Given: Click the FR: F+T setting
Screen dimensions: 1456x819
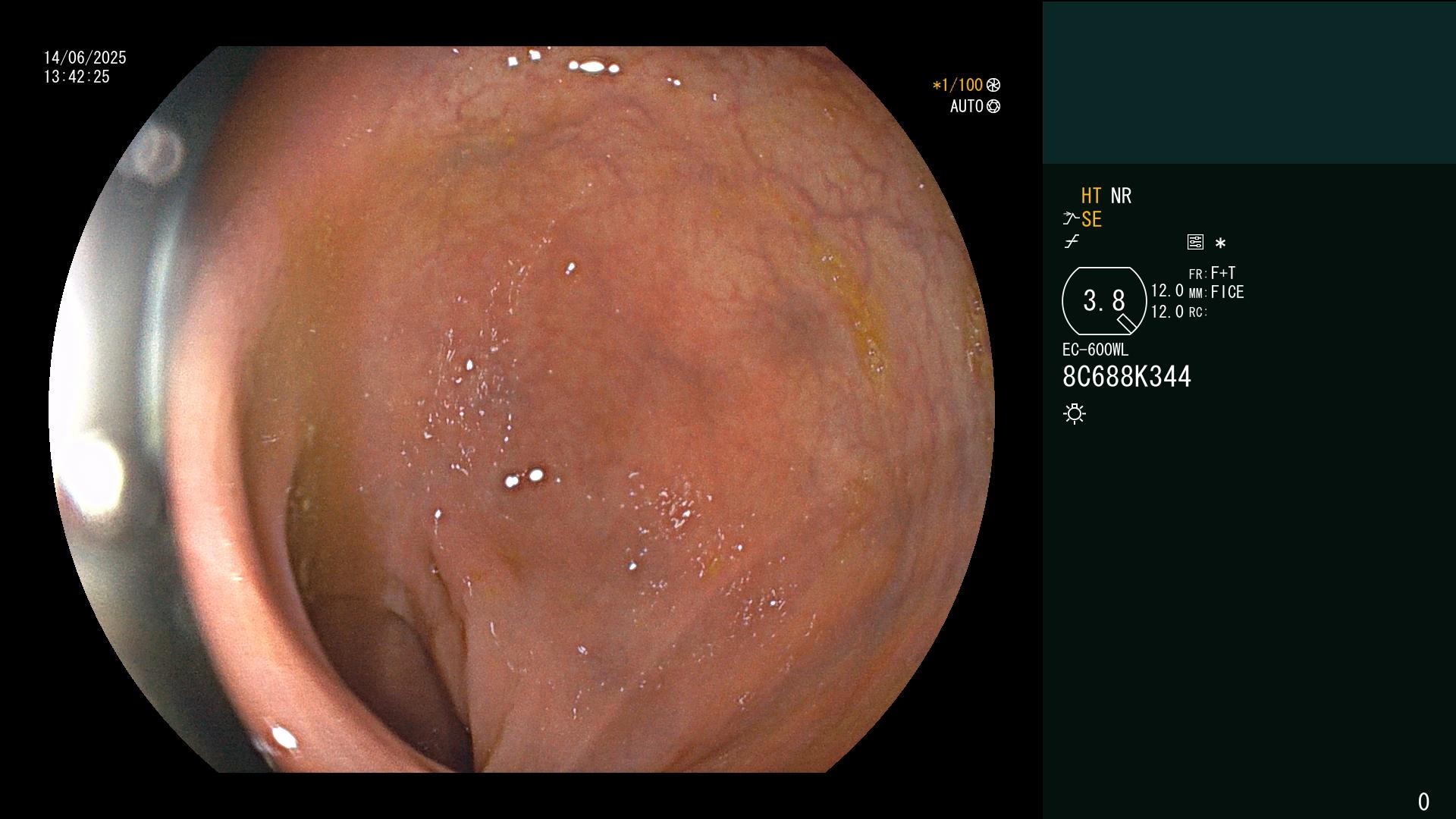Looking at the screenshot, I should (x=1212, y=273).
